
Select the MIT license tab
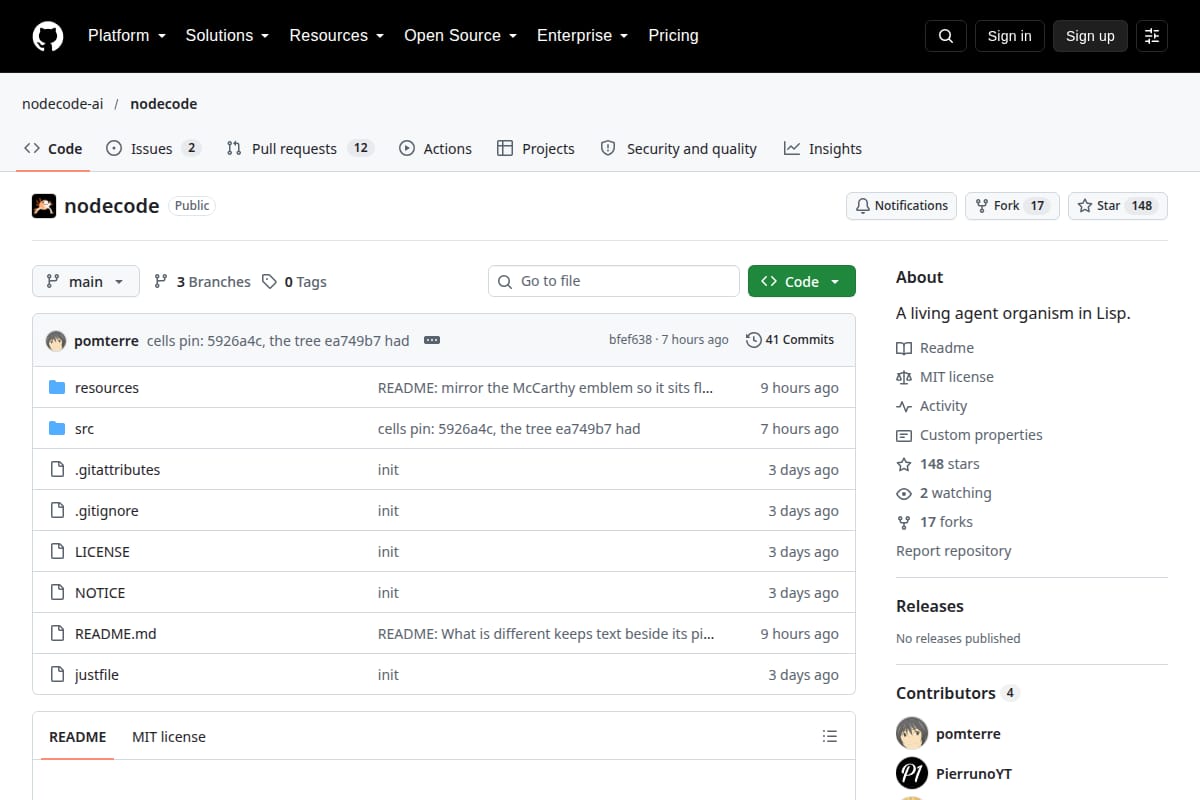(x=169, y=737)
